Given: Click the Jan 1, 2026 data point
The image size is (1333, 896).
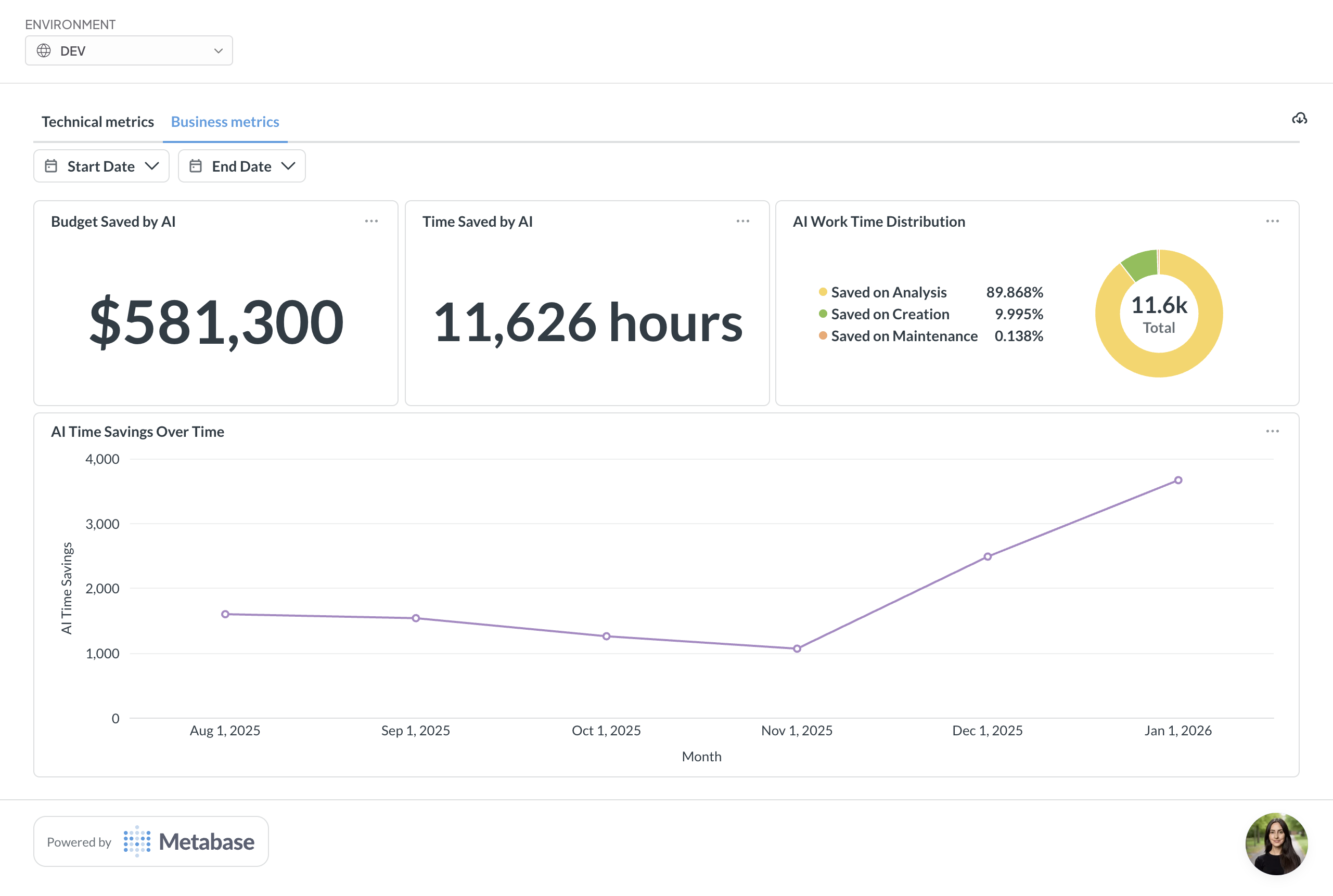Looking at the screenshot, I should (1178, 481).
